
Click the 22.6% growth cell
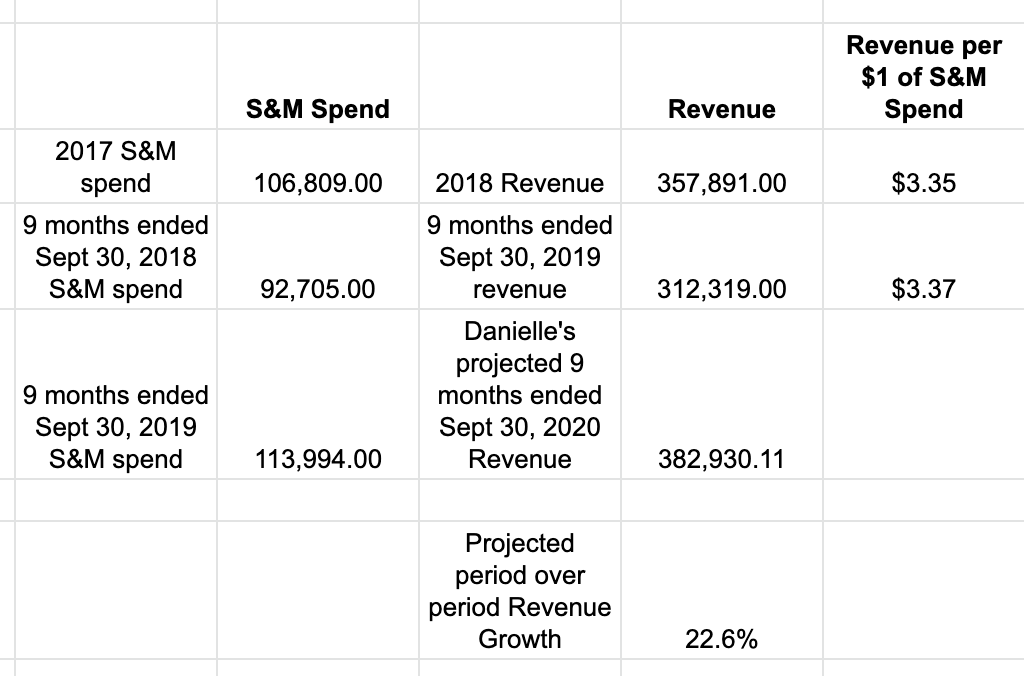722,590
